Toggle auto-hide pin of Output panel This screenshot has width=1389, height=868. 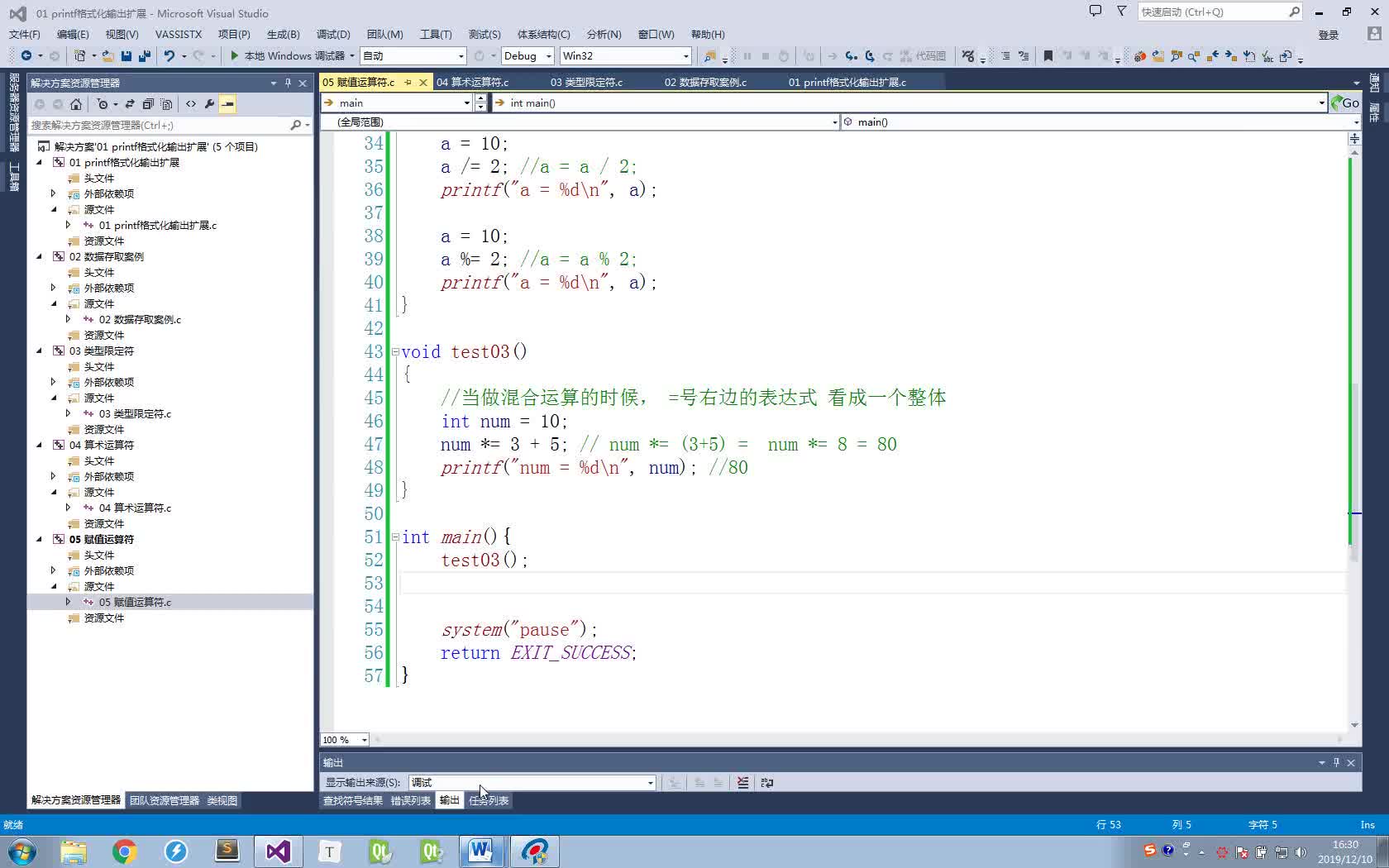coord(1336,762)
